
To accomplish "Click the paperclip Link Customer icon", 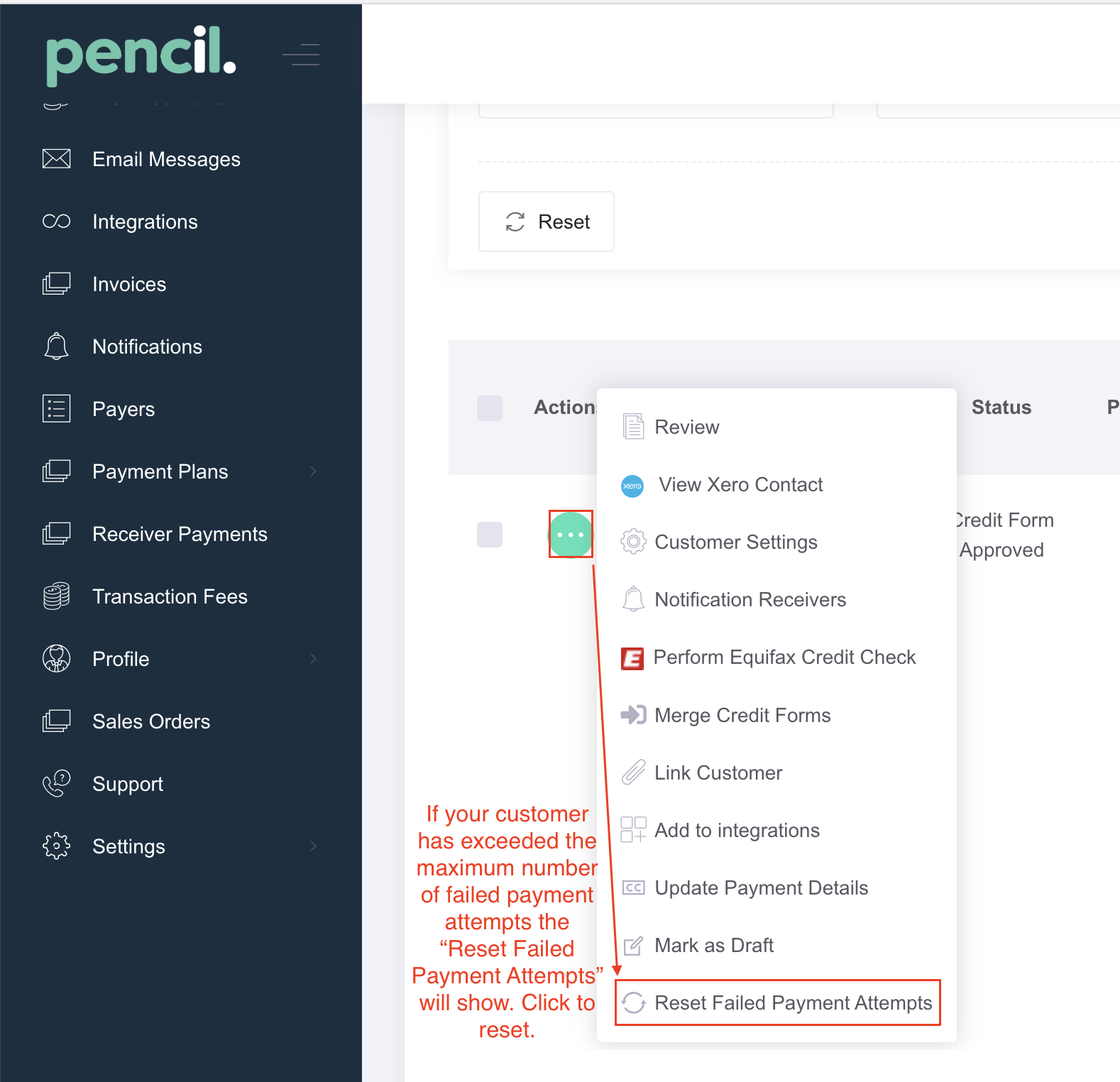I will click(633, 772).
